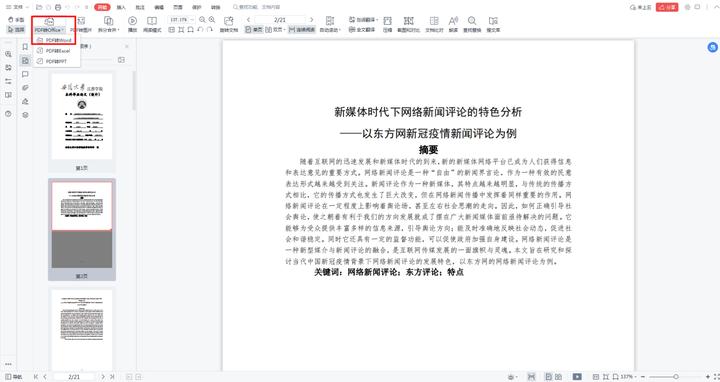The image size is (720, 382).
Task: Switch to the 转换 ribbon tab
Action: (x=215, y=7)
